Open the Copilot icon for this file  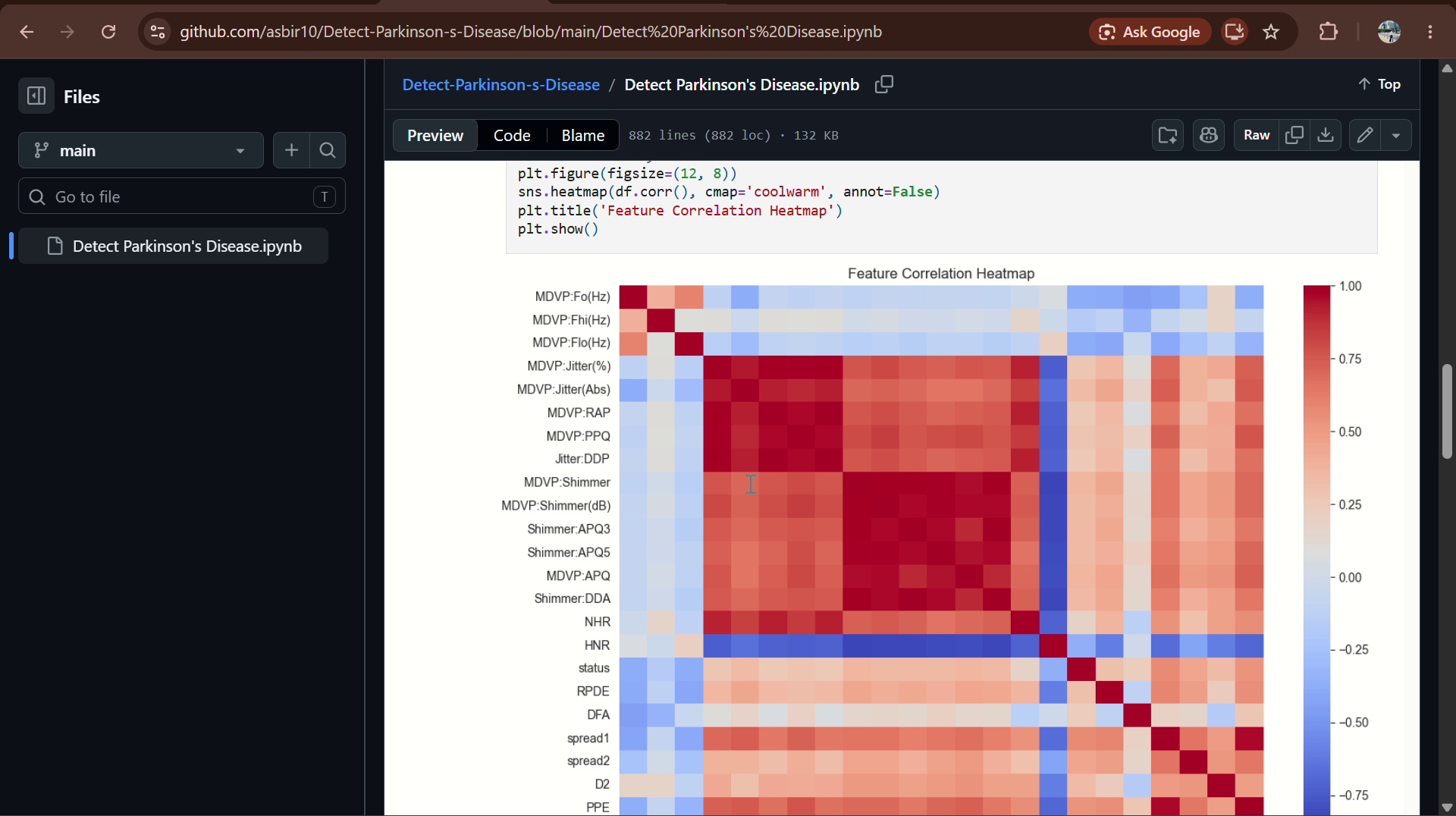[1209, 135]
